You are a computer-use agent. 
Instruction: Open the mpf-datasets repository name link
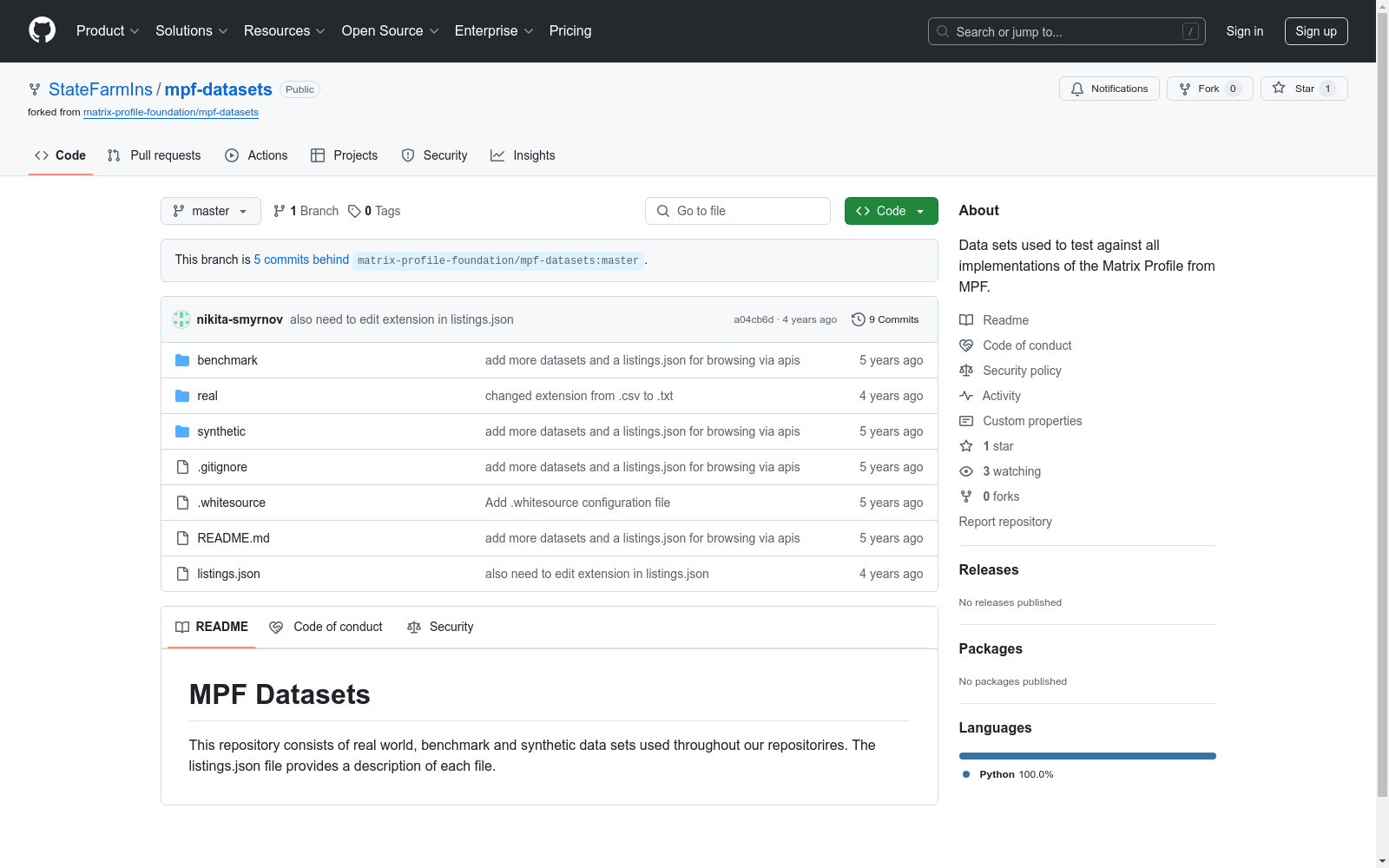[x=219, y=89]
